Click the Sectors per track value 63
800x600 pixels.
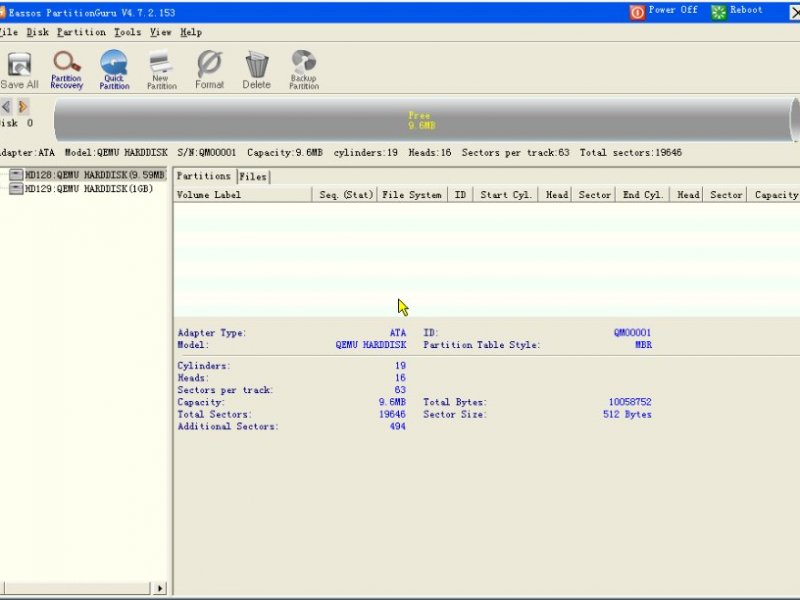[401, 390]
